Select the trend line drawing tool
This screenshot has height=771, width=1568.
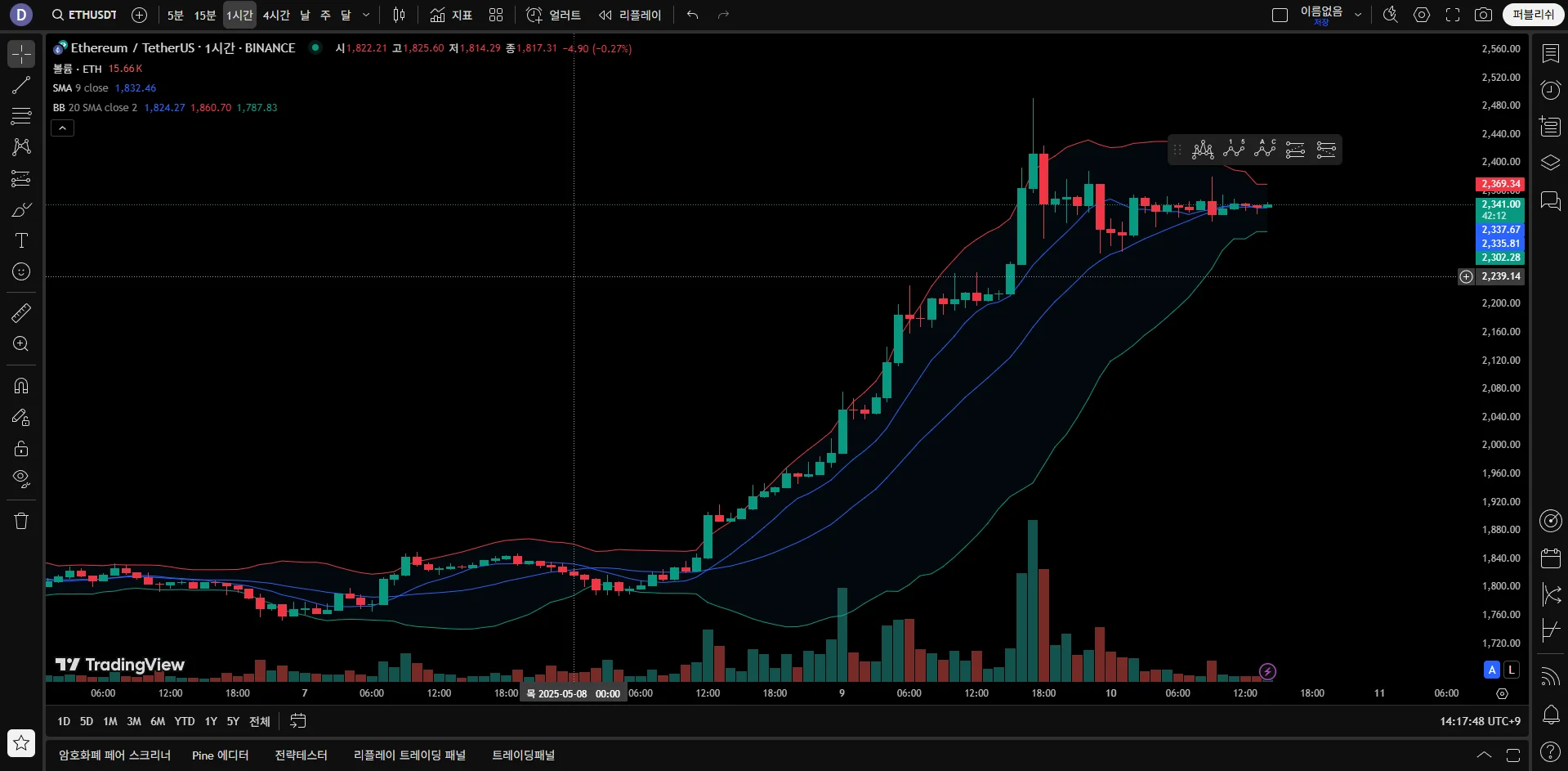tap(21, 85)
